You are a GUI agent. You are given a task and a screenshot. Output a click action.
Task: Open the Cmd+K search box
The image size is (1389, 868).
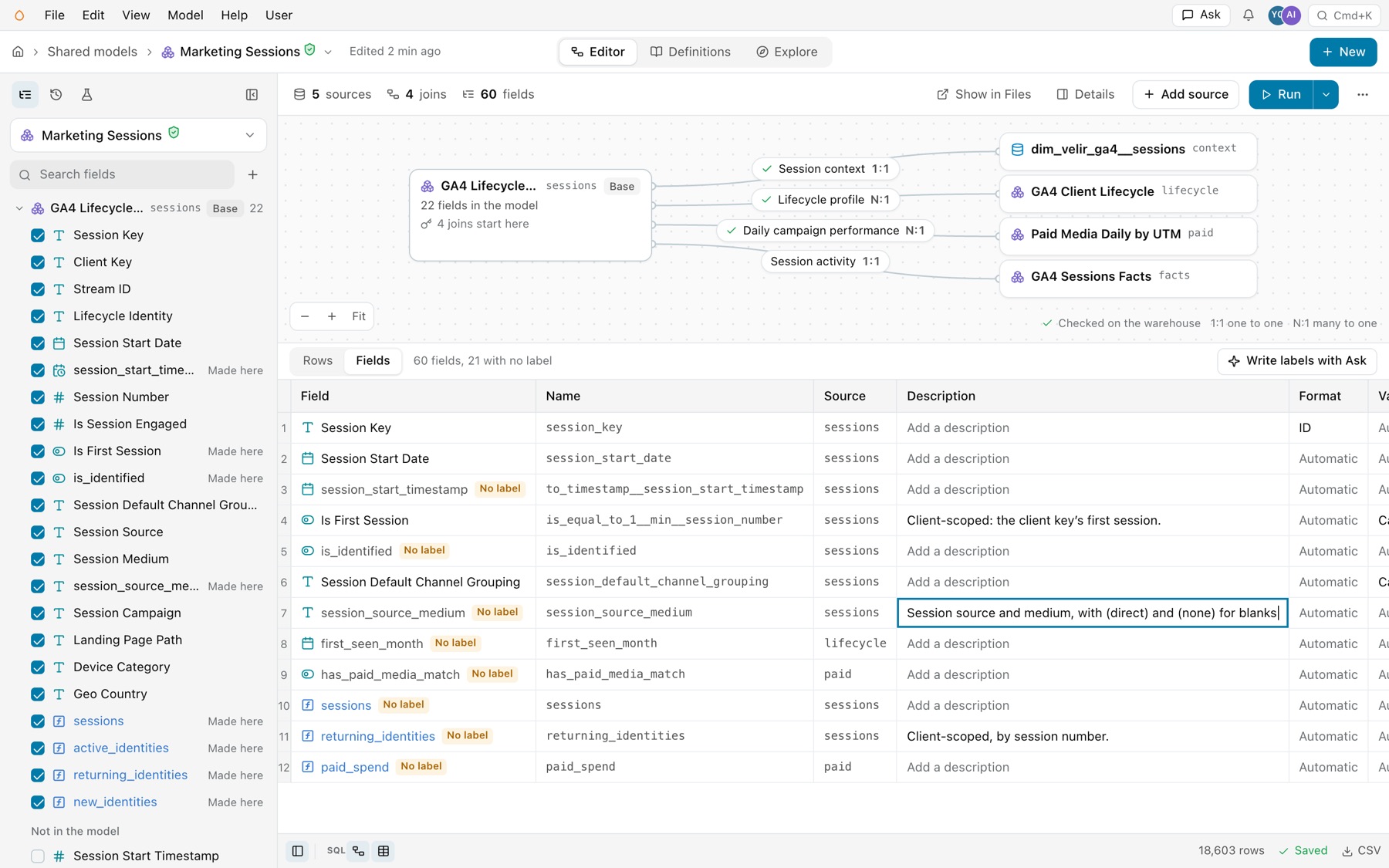pos(1344,15)
